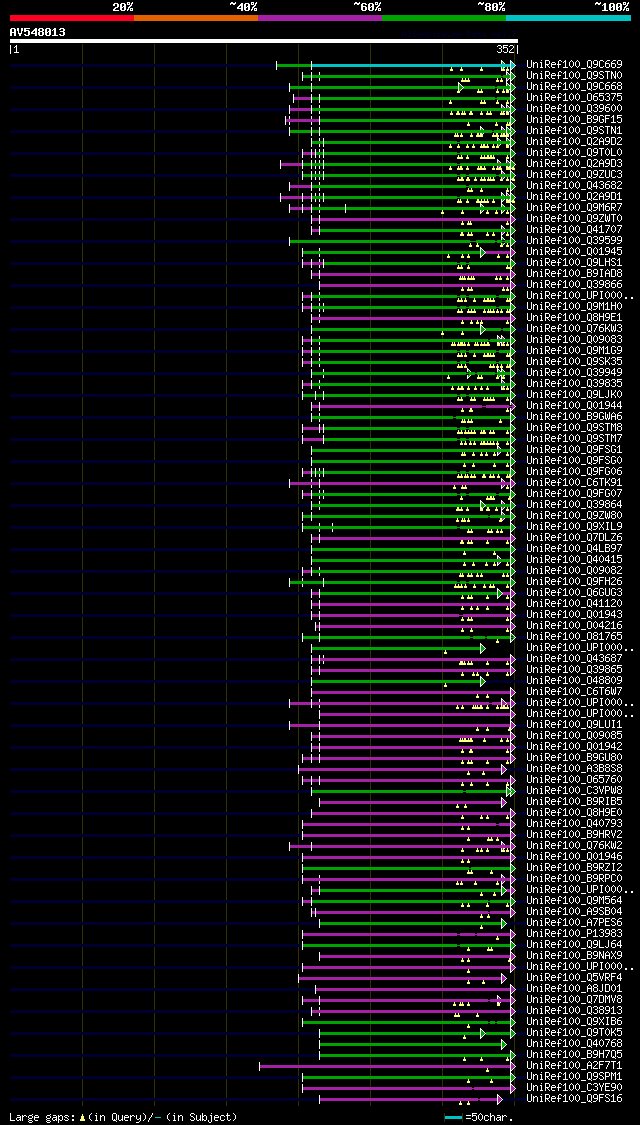Select hit label UniRef100_Q2A9D3
The width and height of the screenshot is (640, 1125).
574,164
